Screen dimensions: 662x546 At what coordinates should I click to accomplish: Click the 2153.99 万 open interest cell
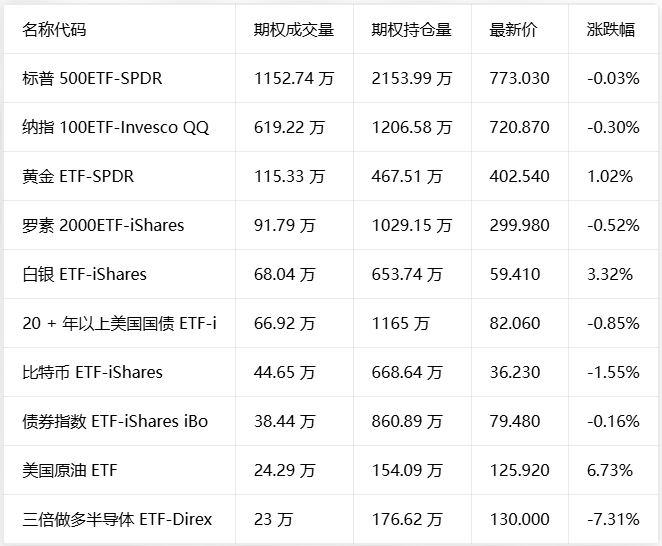pyautogui.click(x=412, y=79)
